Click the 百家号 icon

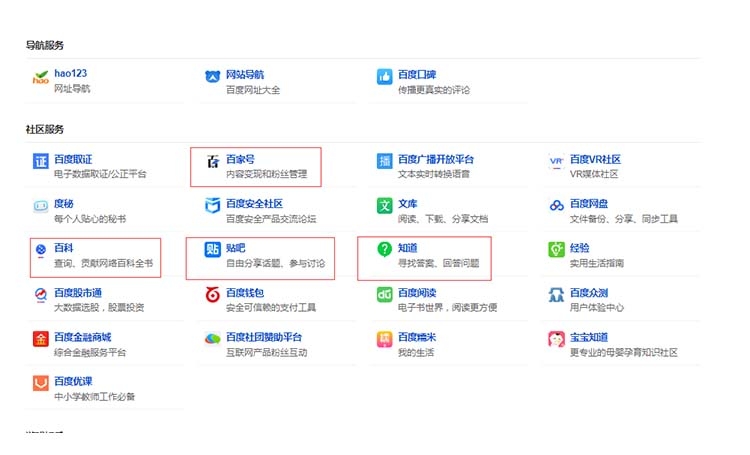(212, 161)
